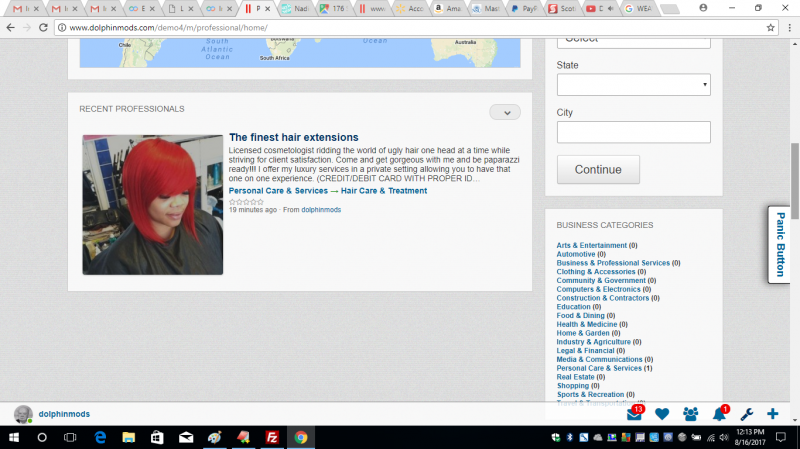Open the Windows Start button
This screenshot has height=449, width=800.
click(14, 437)
